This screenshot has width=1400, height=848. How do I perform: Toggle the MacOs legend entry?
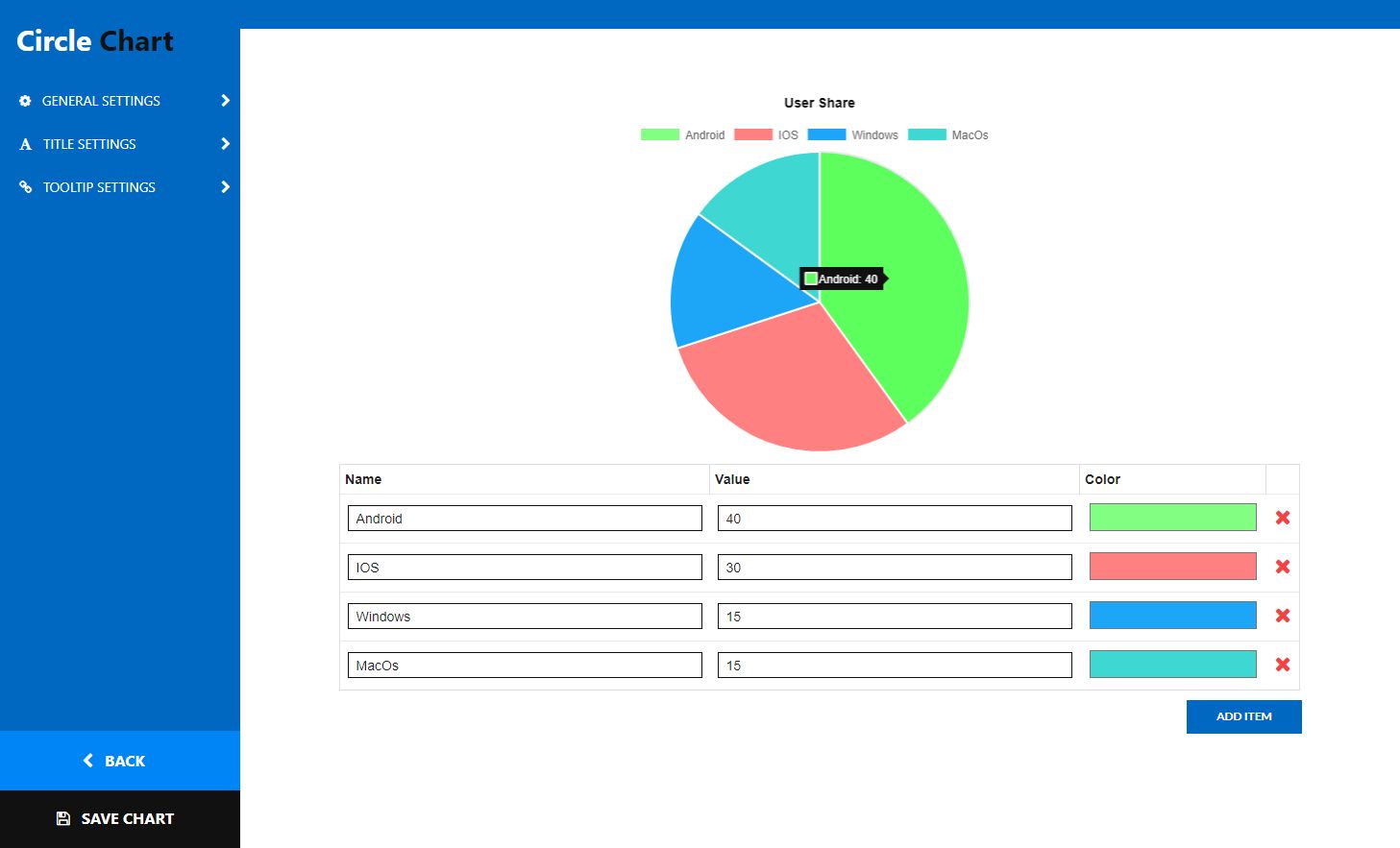point(950,134)
